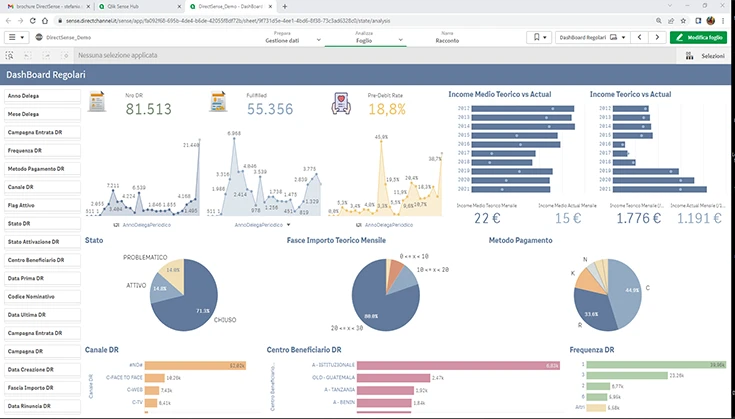Open the Metodo Pagamento DR filter

click(x=42, y=169)
